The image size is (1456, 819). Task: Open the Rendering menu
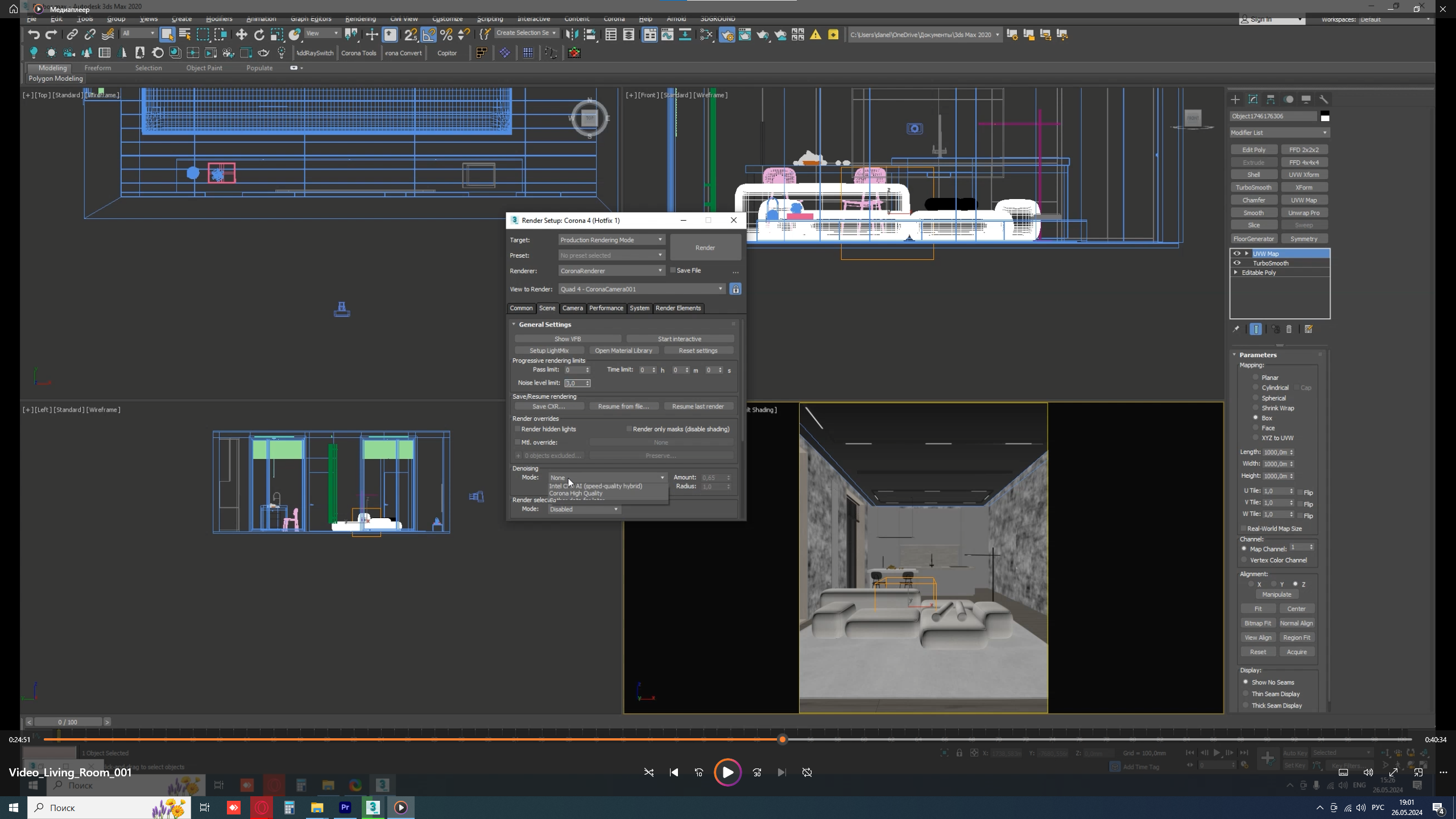click(360, 18)
